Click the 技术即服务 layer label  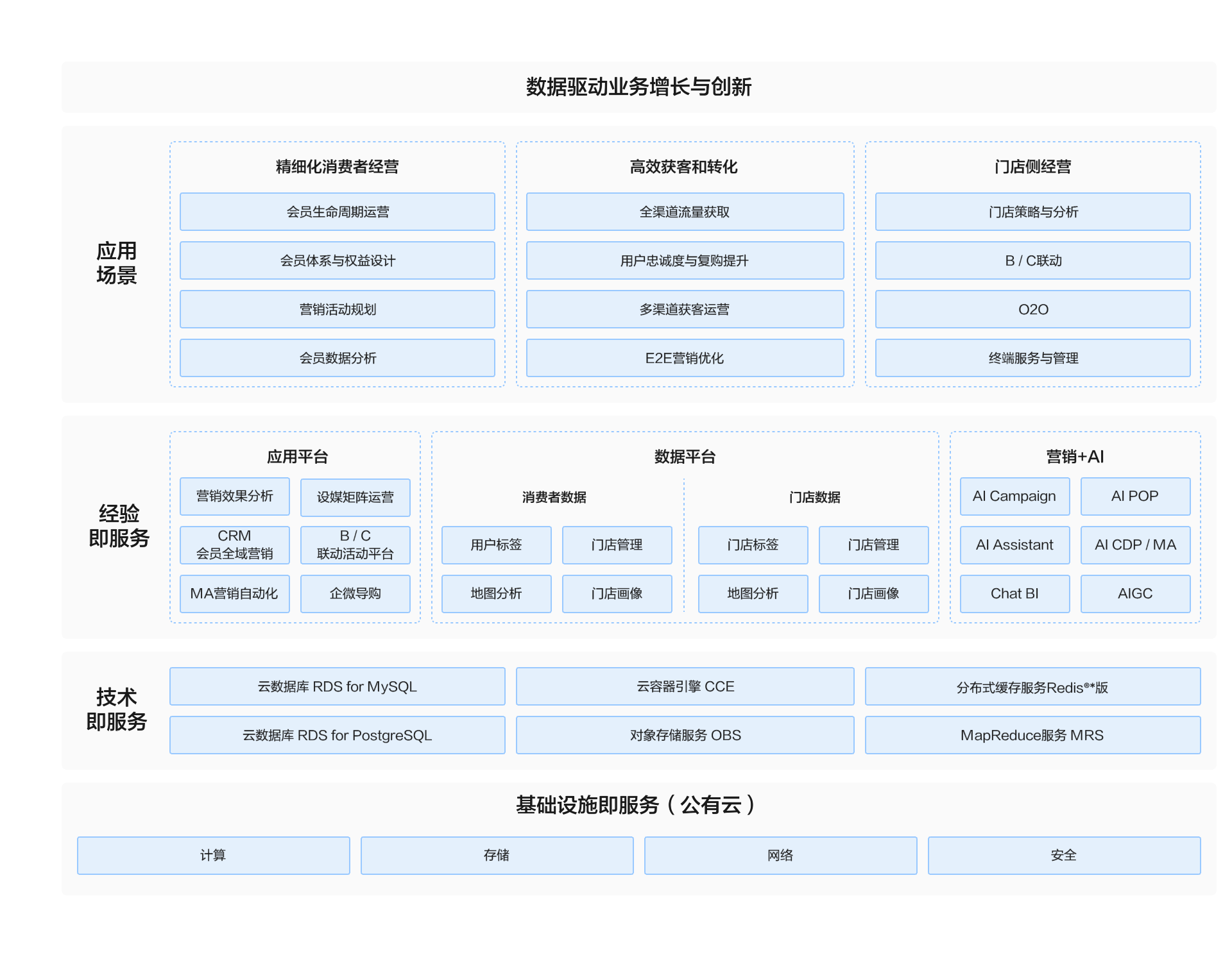point(117,709)
